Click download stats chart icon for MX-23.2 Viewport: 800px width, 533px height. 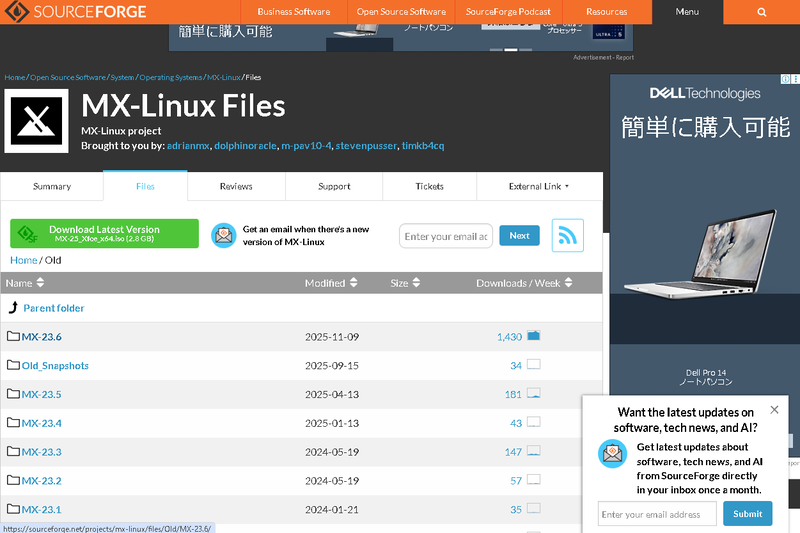coord(534,479)
